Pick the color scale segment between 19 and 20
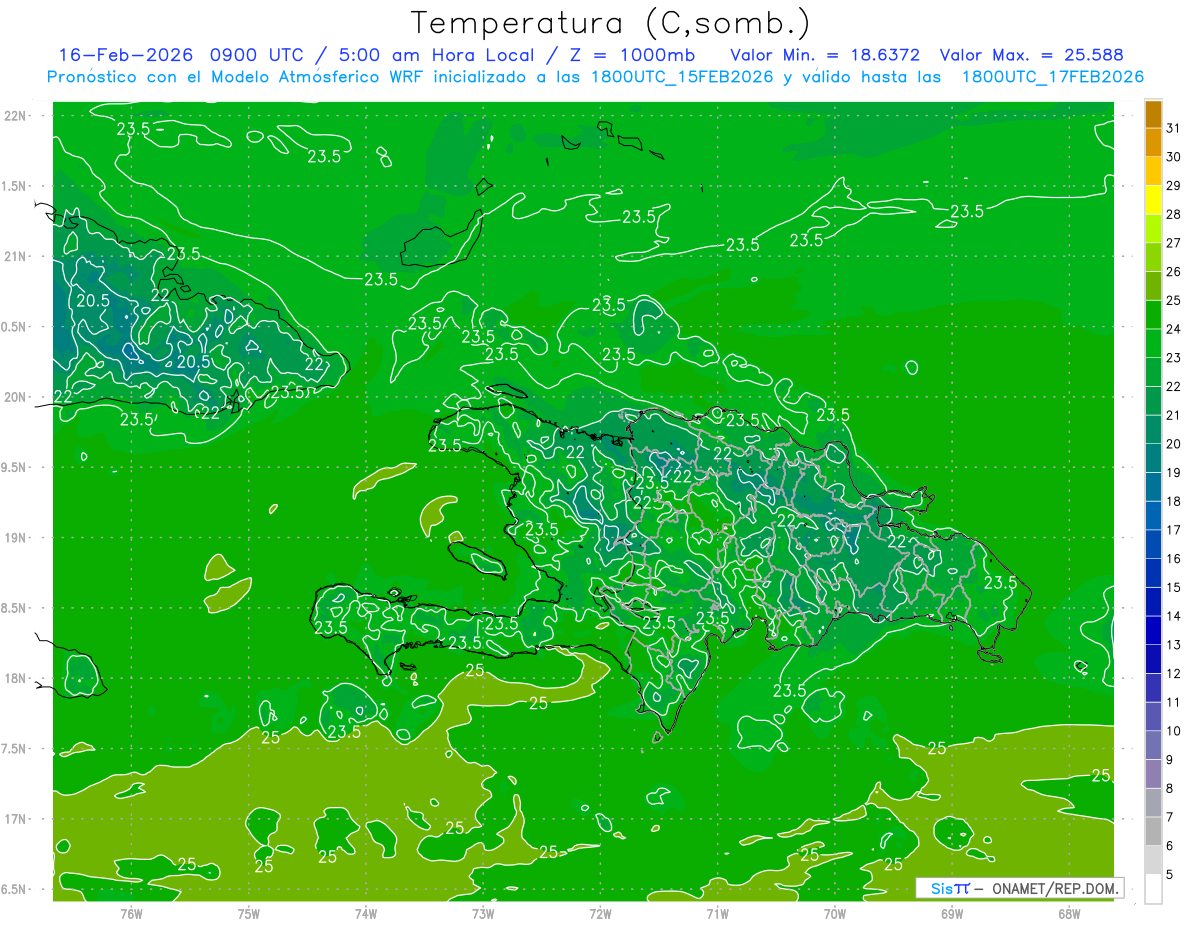 coord(1153,458)
